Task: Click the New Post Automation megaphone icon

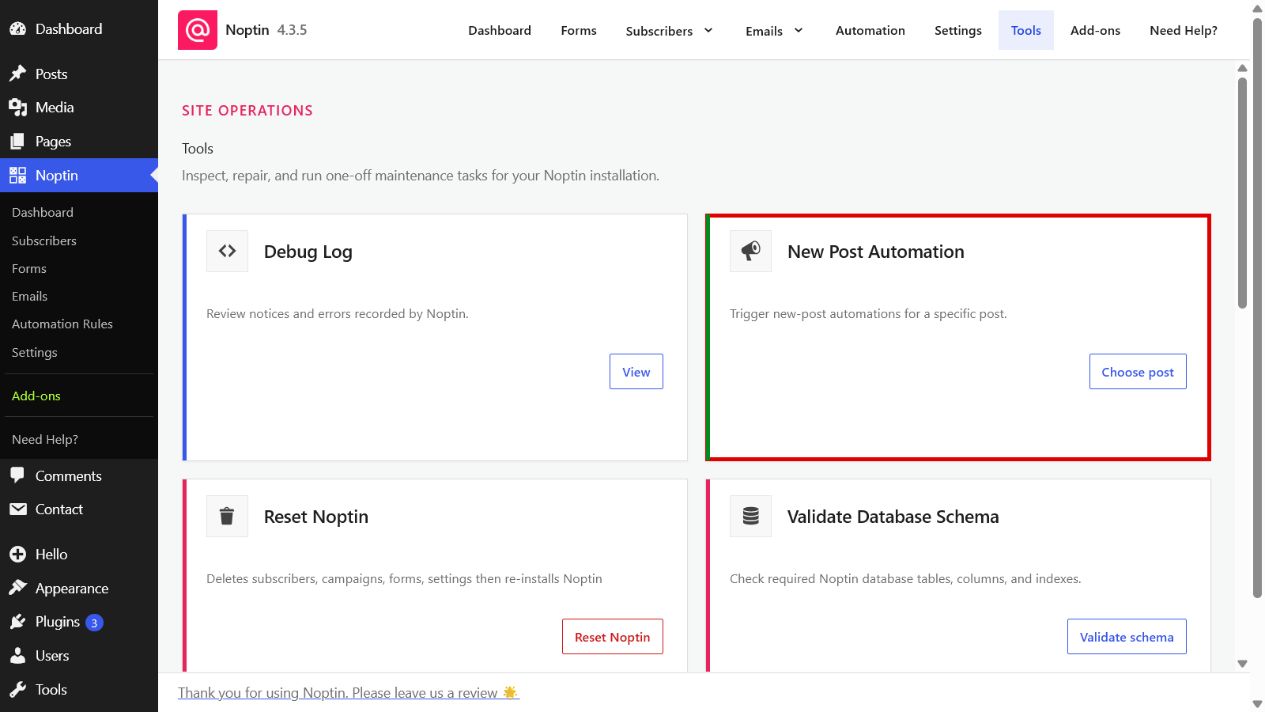Action: point(751,251)
